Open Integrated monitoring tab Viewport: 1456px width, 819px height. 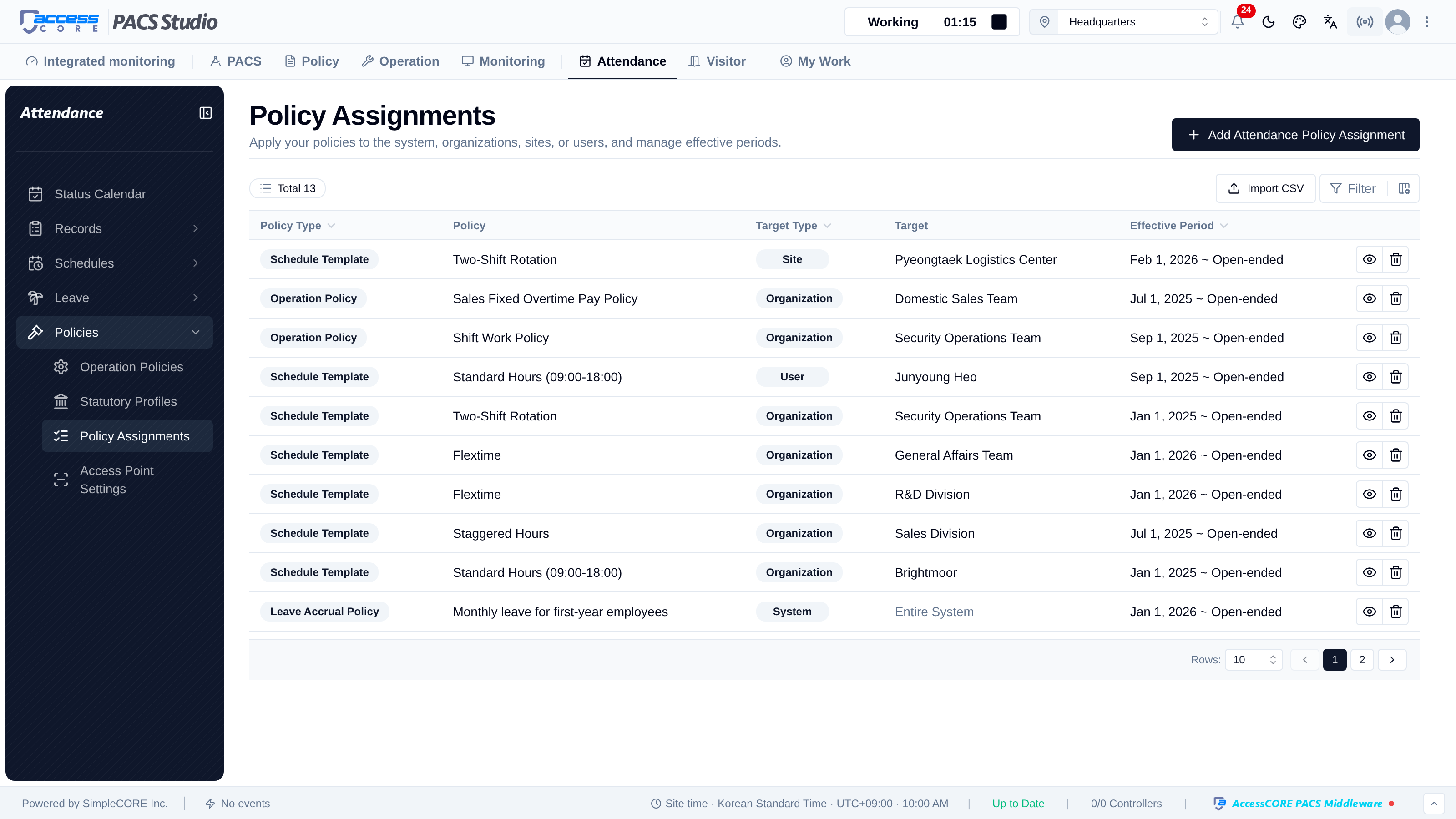(x=101, y=61)
